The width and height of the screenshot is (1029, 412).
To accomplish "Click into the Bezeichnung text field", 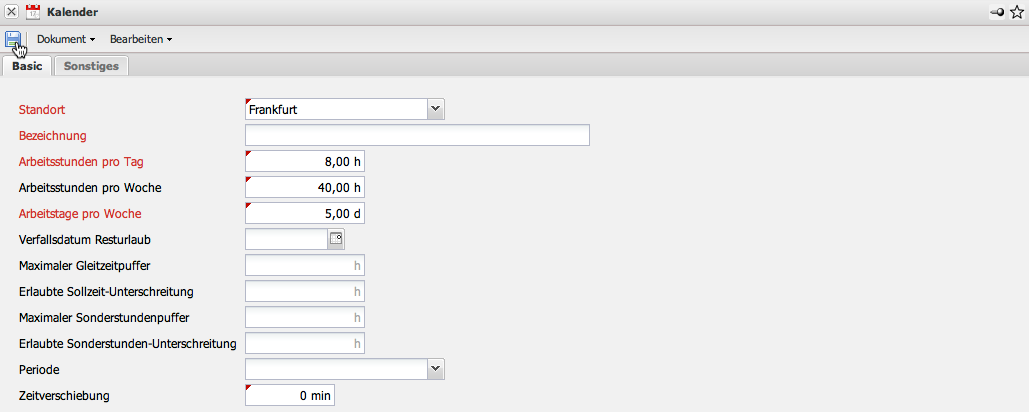I will pyautogui.click(x=417, y=135).
